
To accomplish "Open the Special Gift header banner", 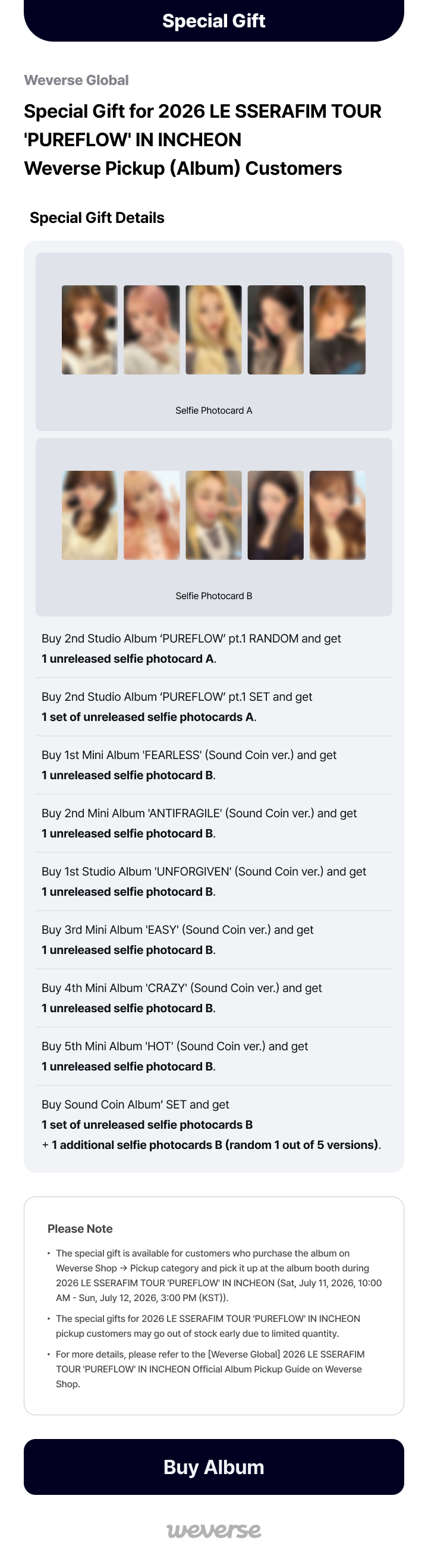I will (213, 21).
